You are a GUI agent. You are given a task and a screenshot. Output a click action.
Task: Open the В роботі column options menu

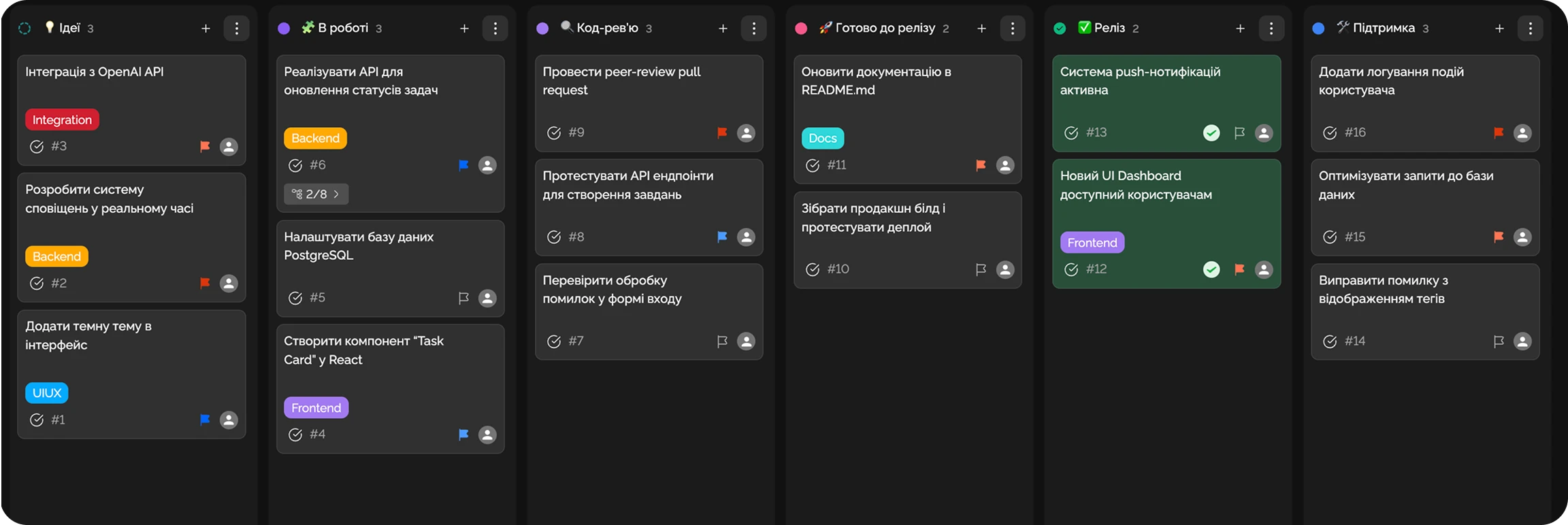pyautogui.click(x=495, y=29)
